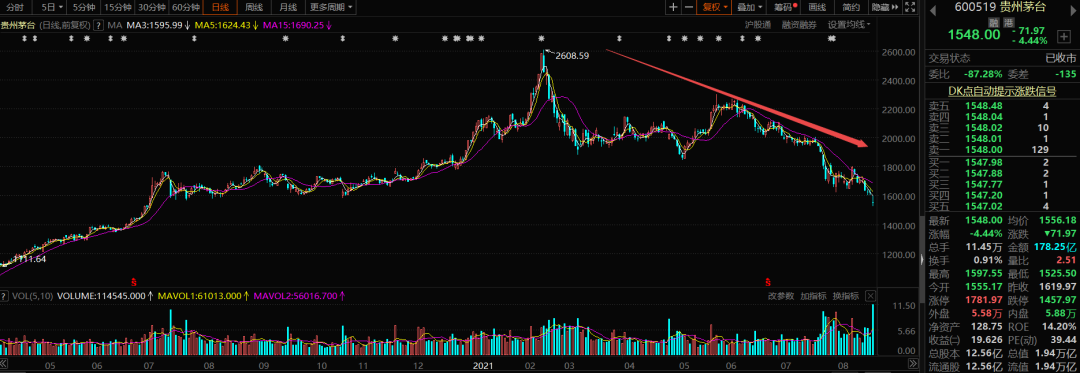
Task: Select the 5分钟 period tab
Action: [83, 8]
